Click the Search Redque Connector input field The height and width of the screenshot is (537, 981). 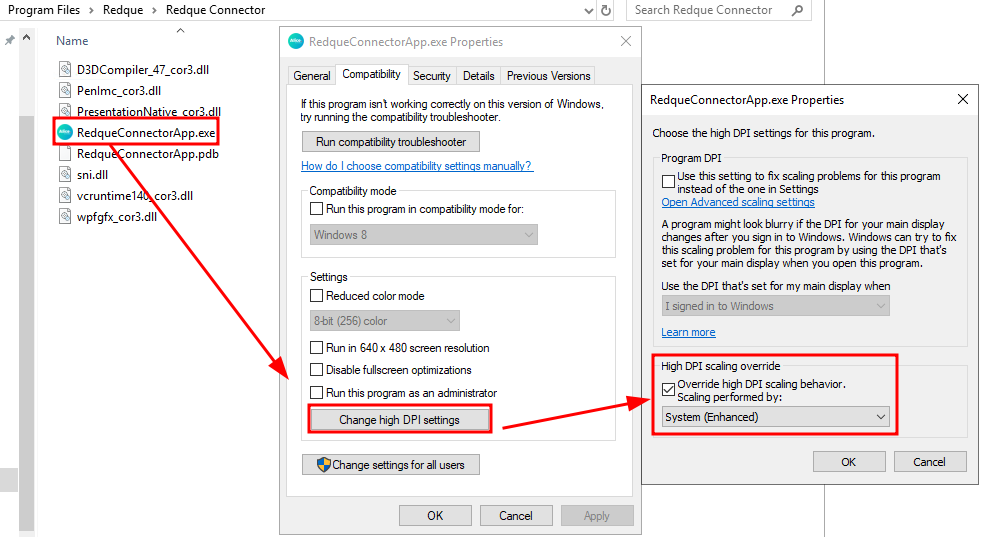(x=709, y=10)
